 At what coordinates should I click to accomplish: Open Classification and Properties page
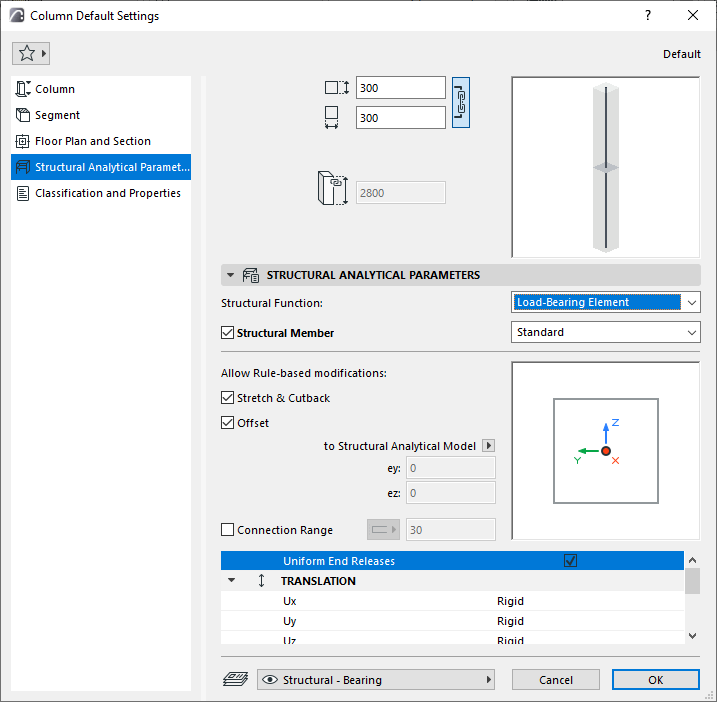(101, 193)
